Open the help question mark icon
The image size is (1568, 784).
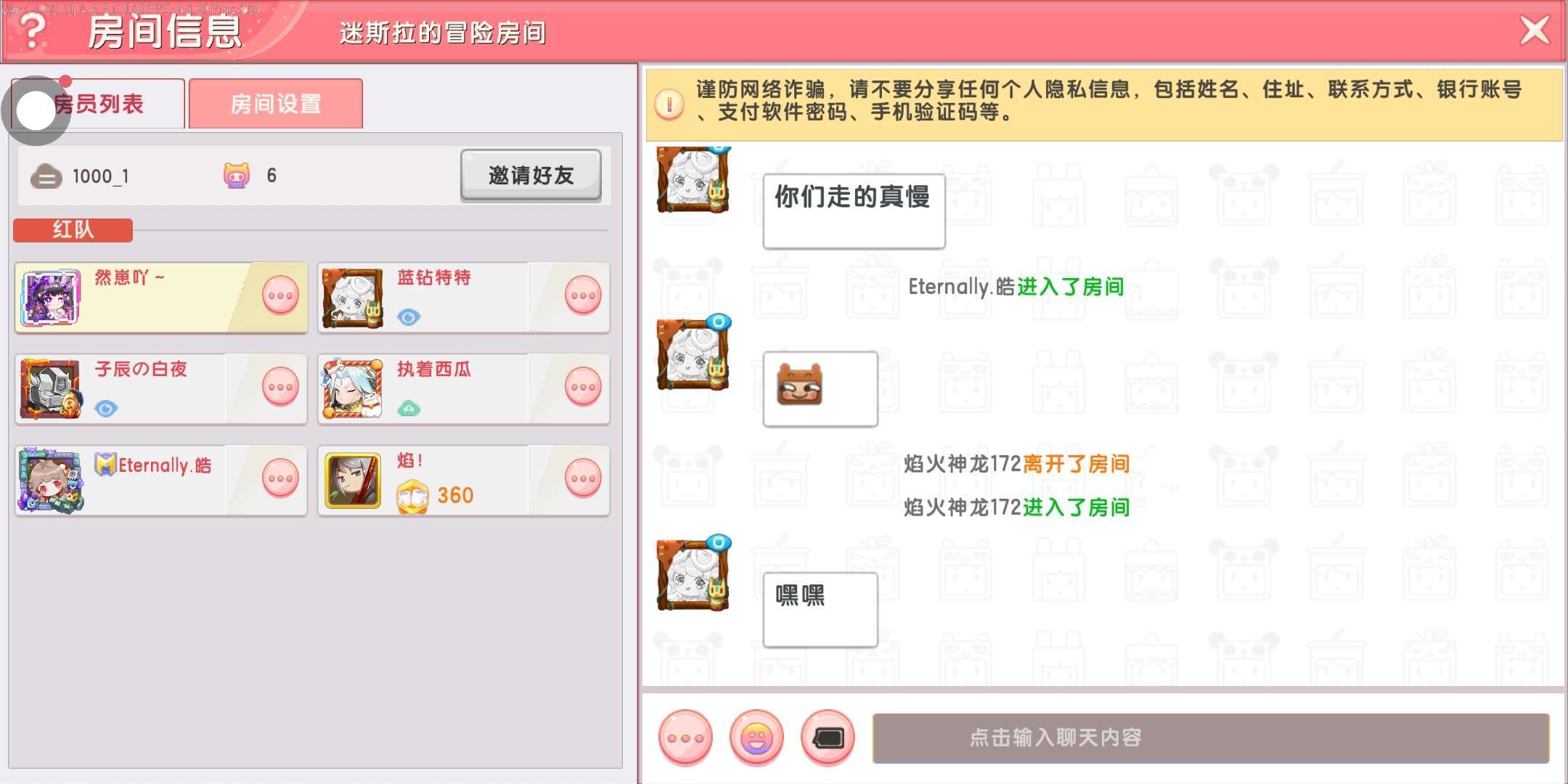point(33,30)
